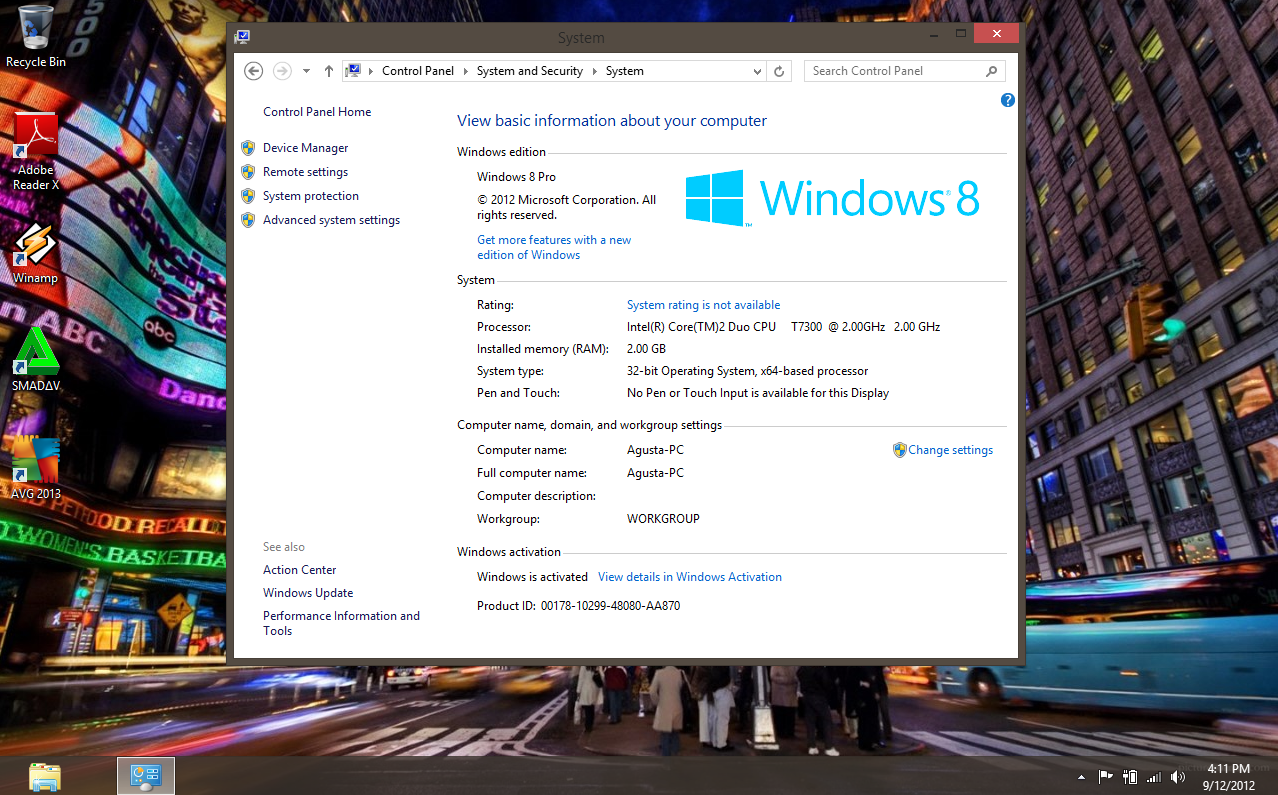1278x795 pixels.
Task: Open network signal tray icon
Action: [1154, 777]
